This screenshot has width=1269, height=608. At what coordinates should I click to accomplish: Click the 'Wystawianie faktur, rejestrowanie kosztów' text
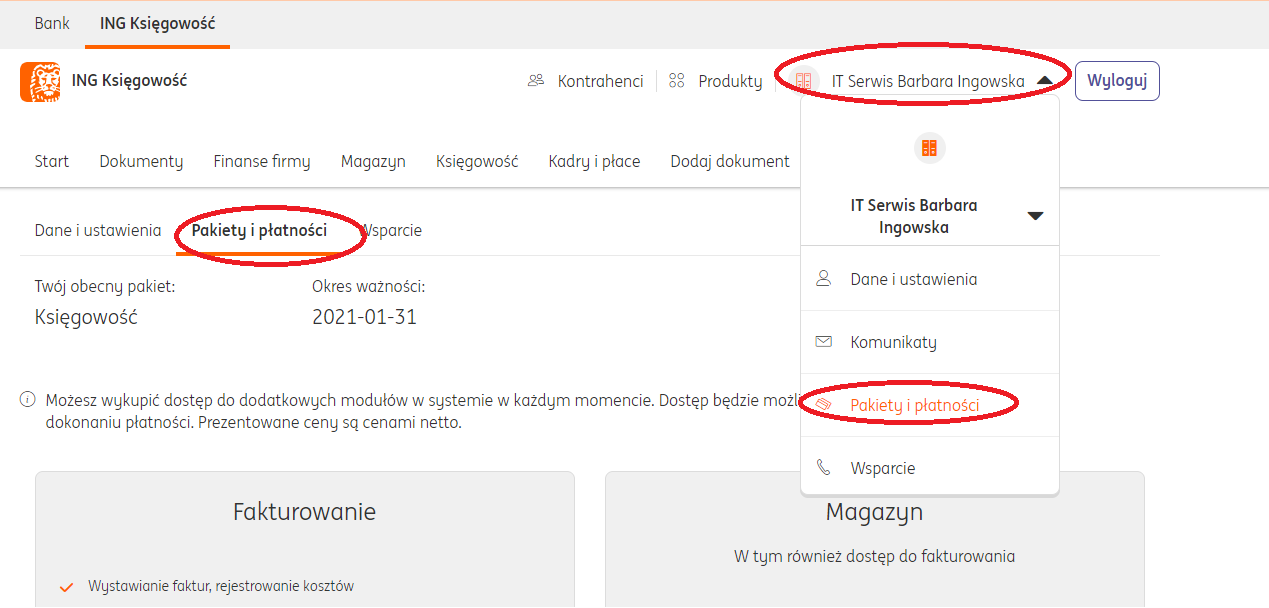point(221,586)
